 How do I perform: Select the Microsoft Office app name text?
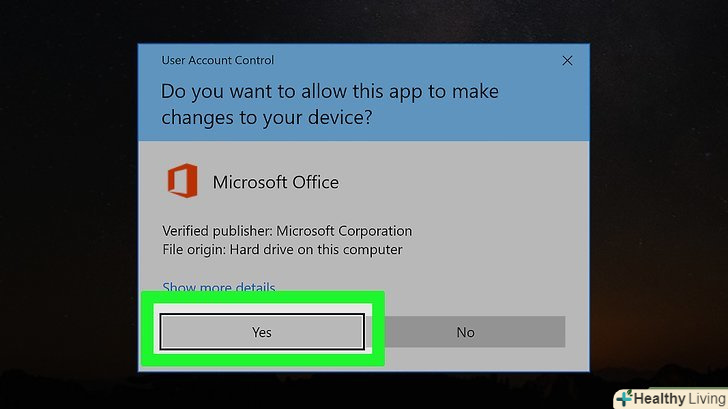(x=275, y=182)
